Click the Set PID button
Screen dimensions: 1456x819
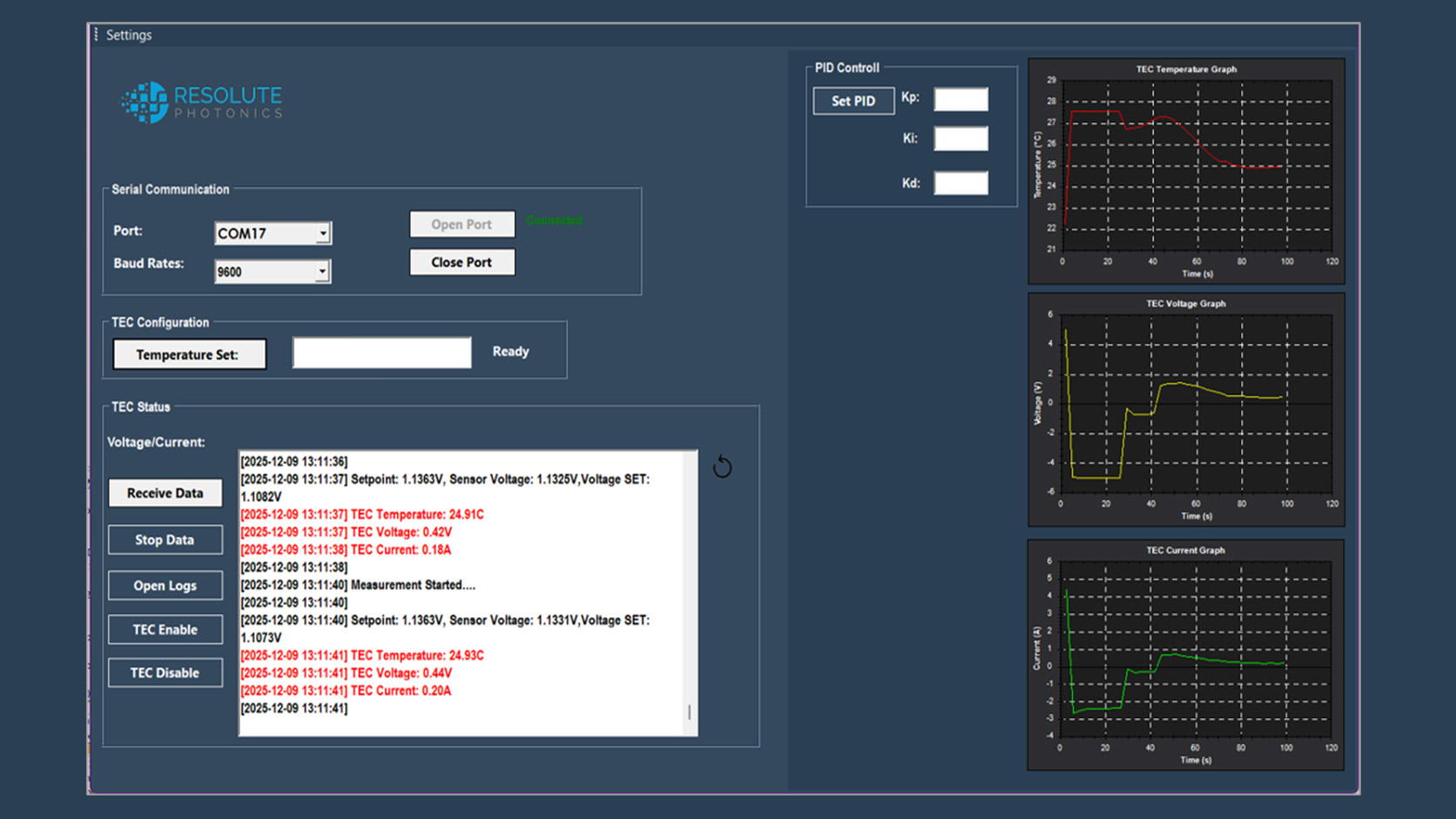point(853,101)
